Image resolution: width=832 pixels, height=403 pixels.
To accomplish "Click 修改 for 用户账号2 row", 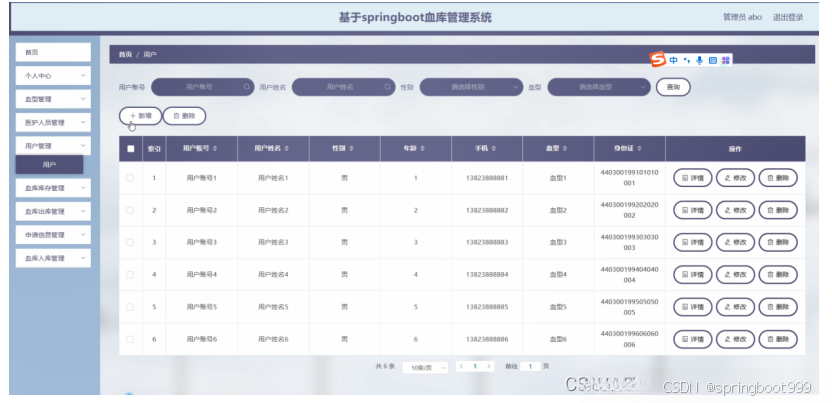I will pyautogui.click(x=735, y=211).
